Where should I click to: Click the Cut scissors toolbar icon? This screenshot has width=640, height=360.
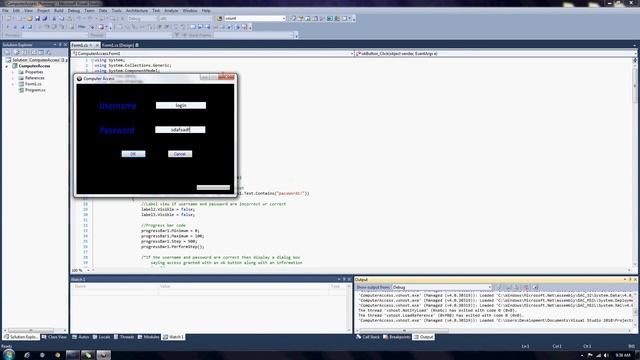pyautogui.click(x=54, y=18)
